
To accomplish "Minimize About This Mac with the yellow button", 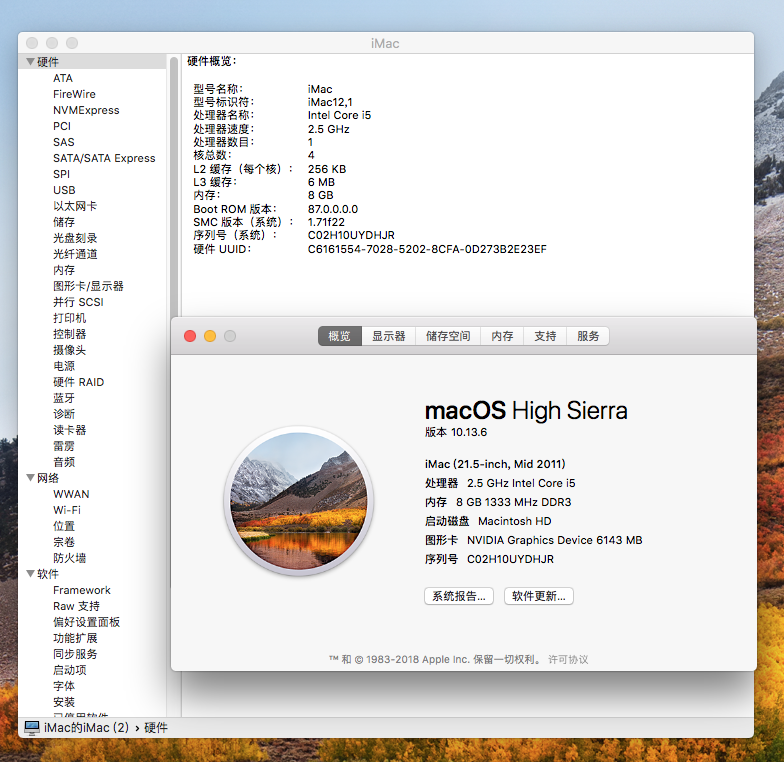I will [x=210, y=336].
